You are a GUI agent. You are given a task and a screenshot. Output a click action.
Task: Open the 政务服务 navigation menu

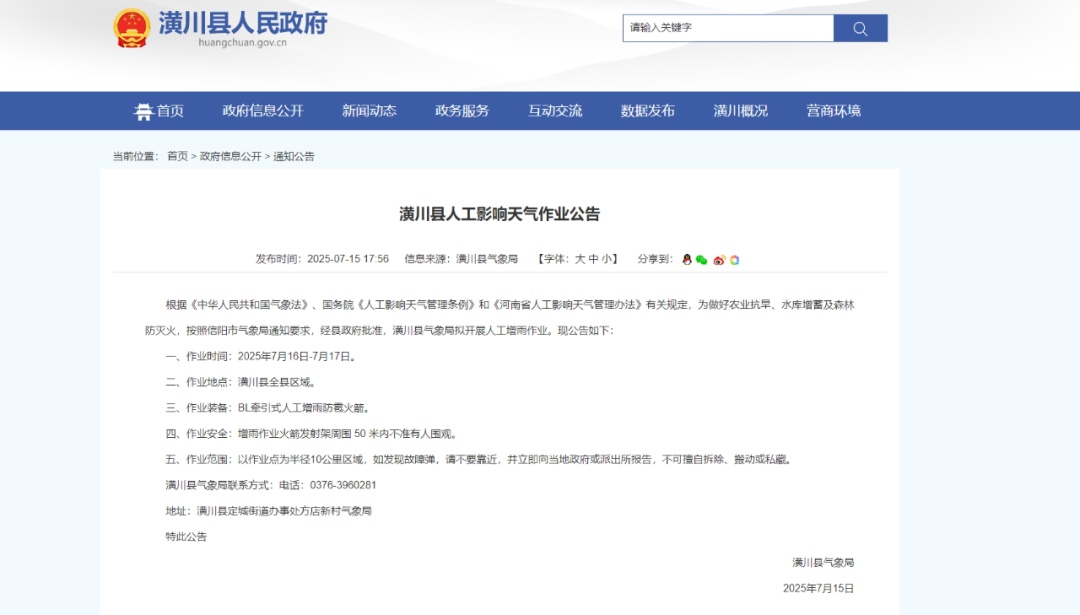(x=463, y=111)
